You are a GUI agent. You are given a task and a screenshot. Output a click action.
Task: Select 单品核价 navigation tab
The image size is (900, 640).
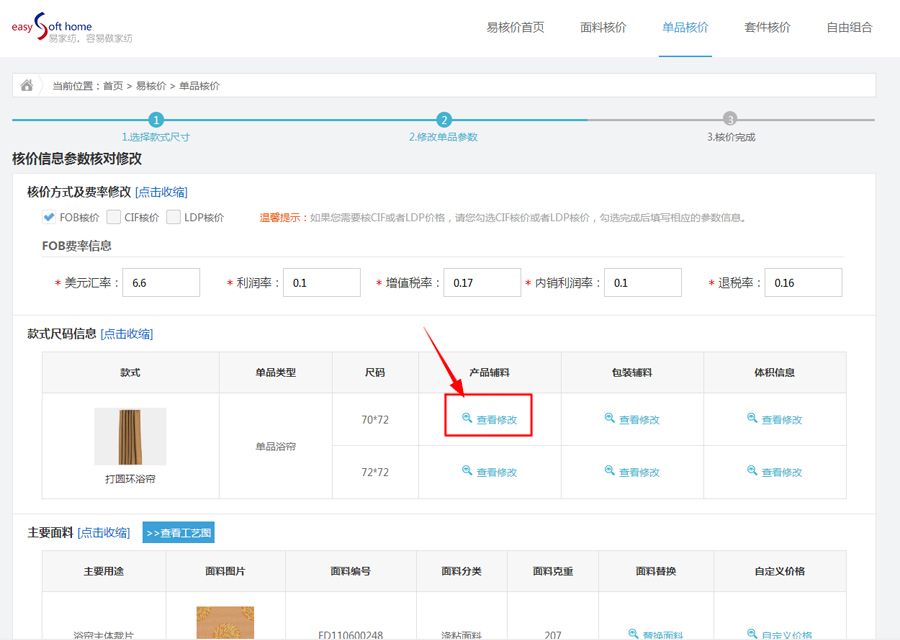tap(685, 27)
